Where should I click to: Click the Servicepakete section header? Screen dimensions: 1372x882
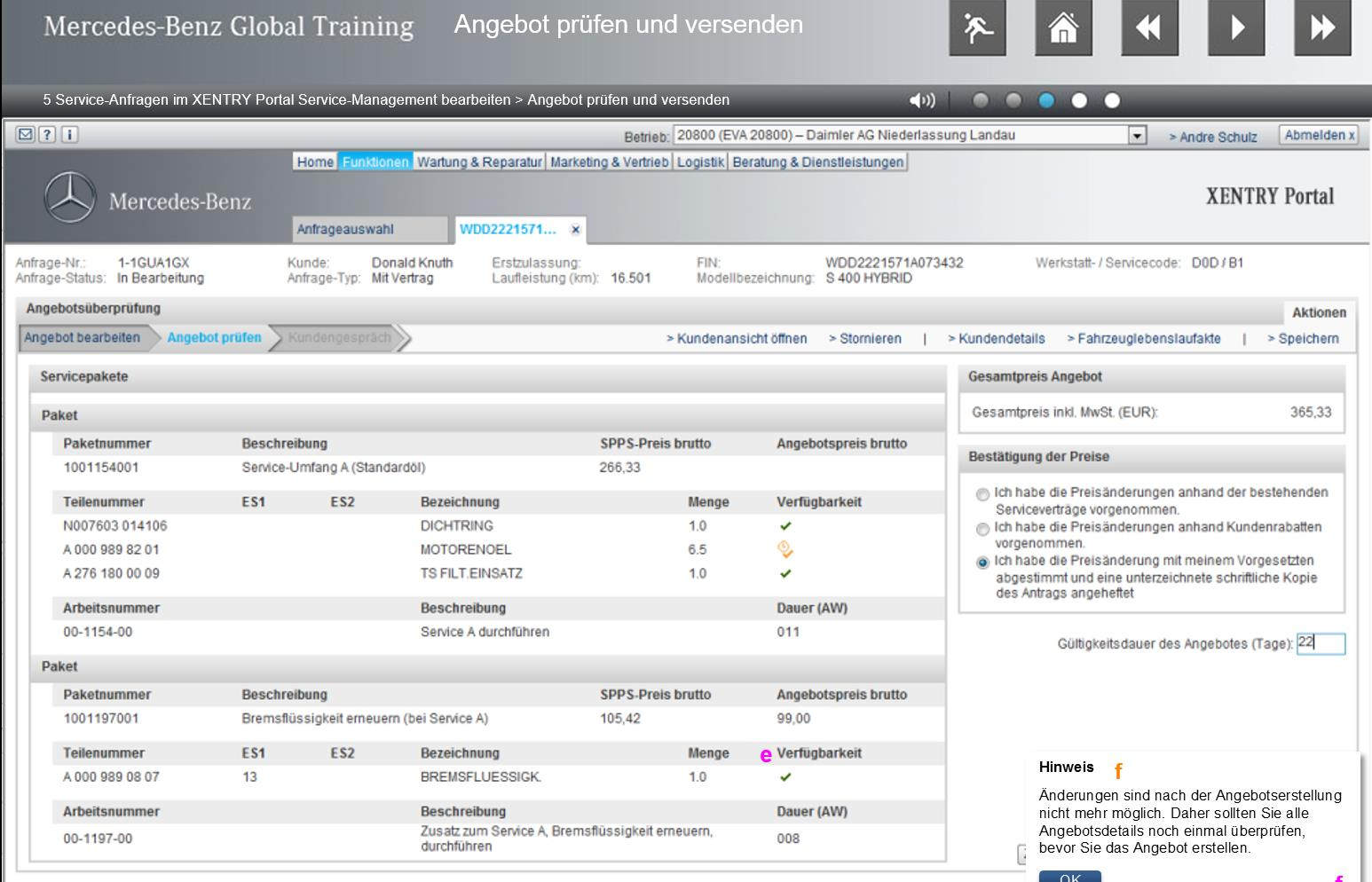pos(488,377)
